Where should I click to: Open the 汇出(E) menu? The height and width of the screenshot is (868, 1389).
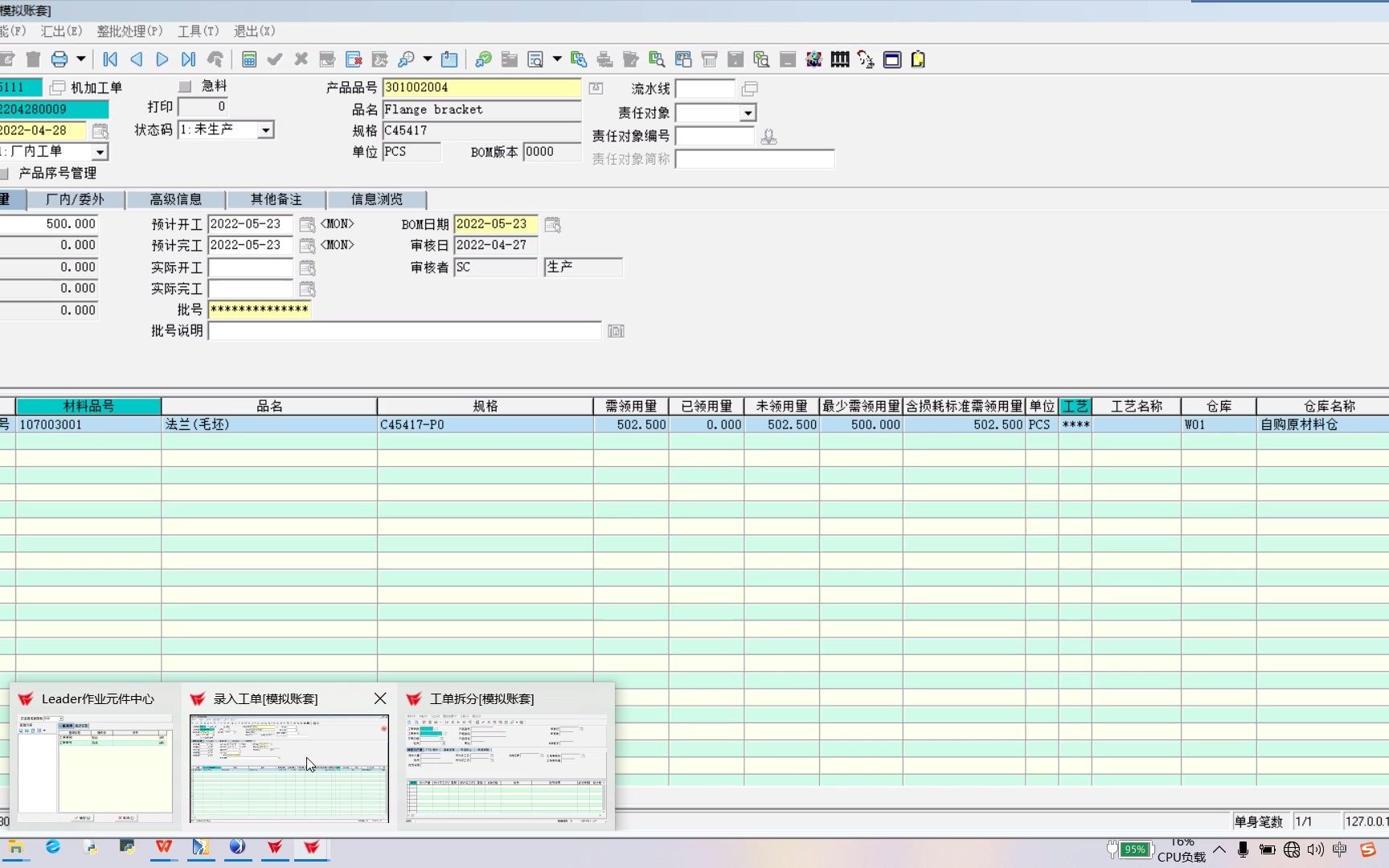coord(61,31)
